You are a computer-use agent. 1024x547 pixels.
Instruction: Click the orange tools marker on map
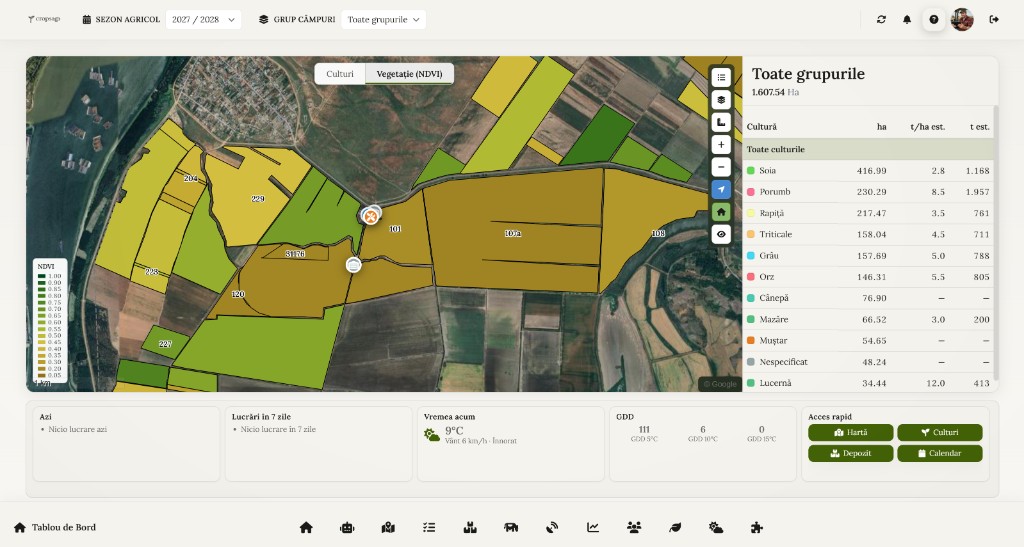click(x=371, y=216)
